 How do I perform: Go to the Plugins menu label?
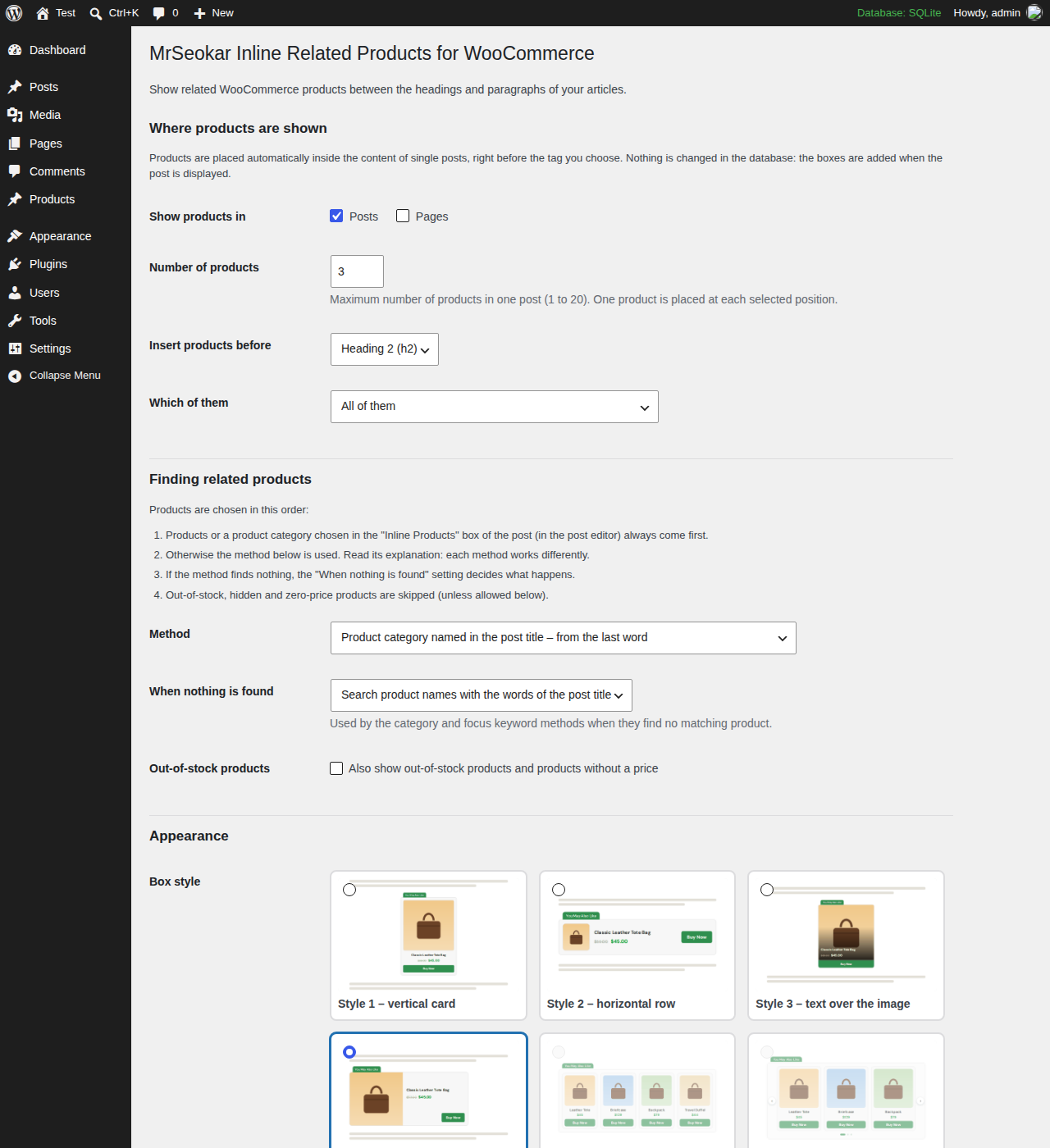click(48, 264)
